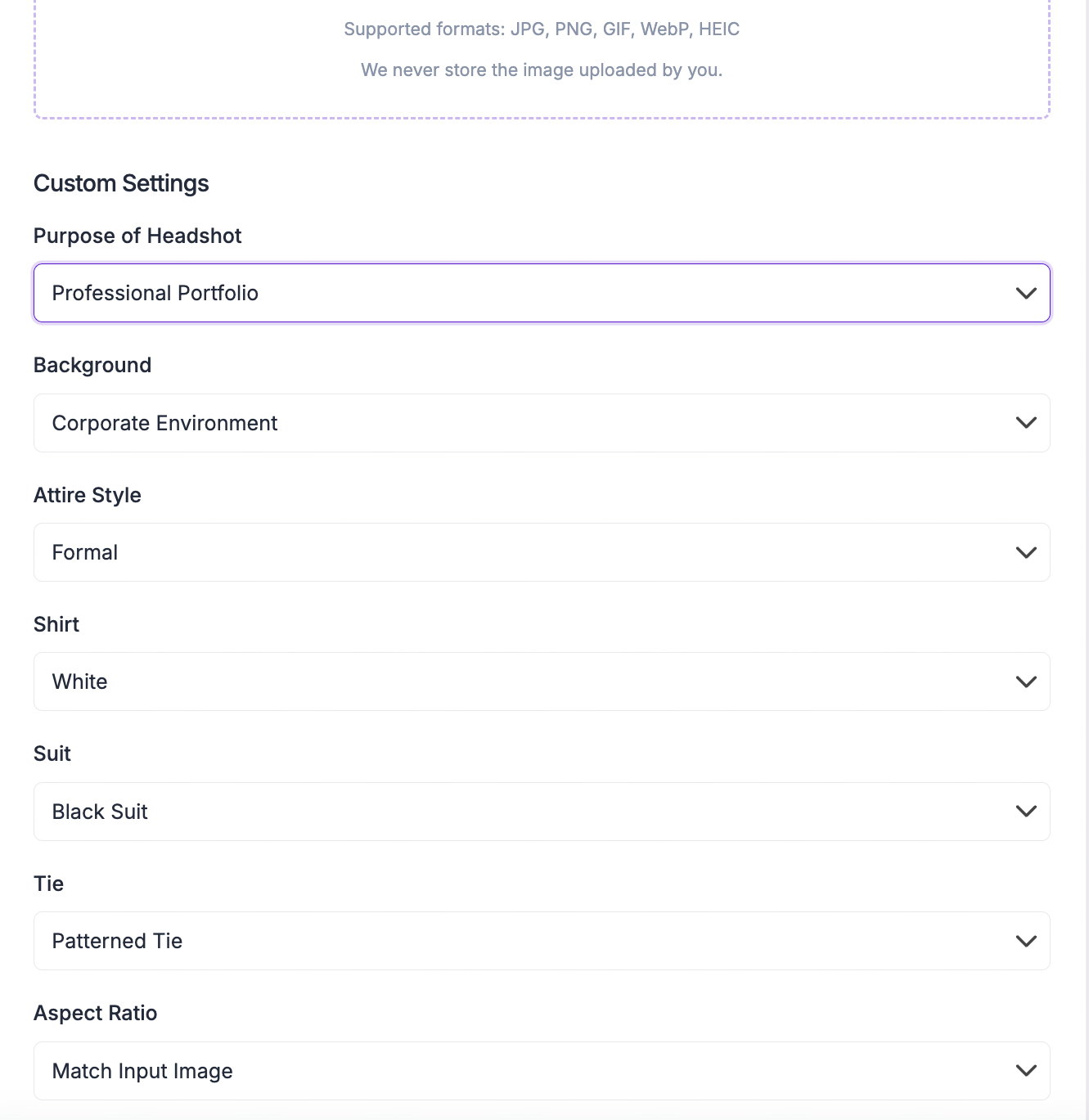The image size is (1089, 1120).
Task: Open the White shirt dropdown
Action: (x=542, y=681)
